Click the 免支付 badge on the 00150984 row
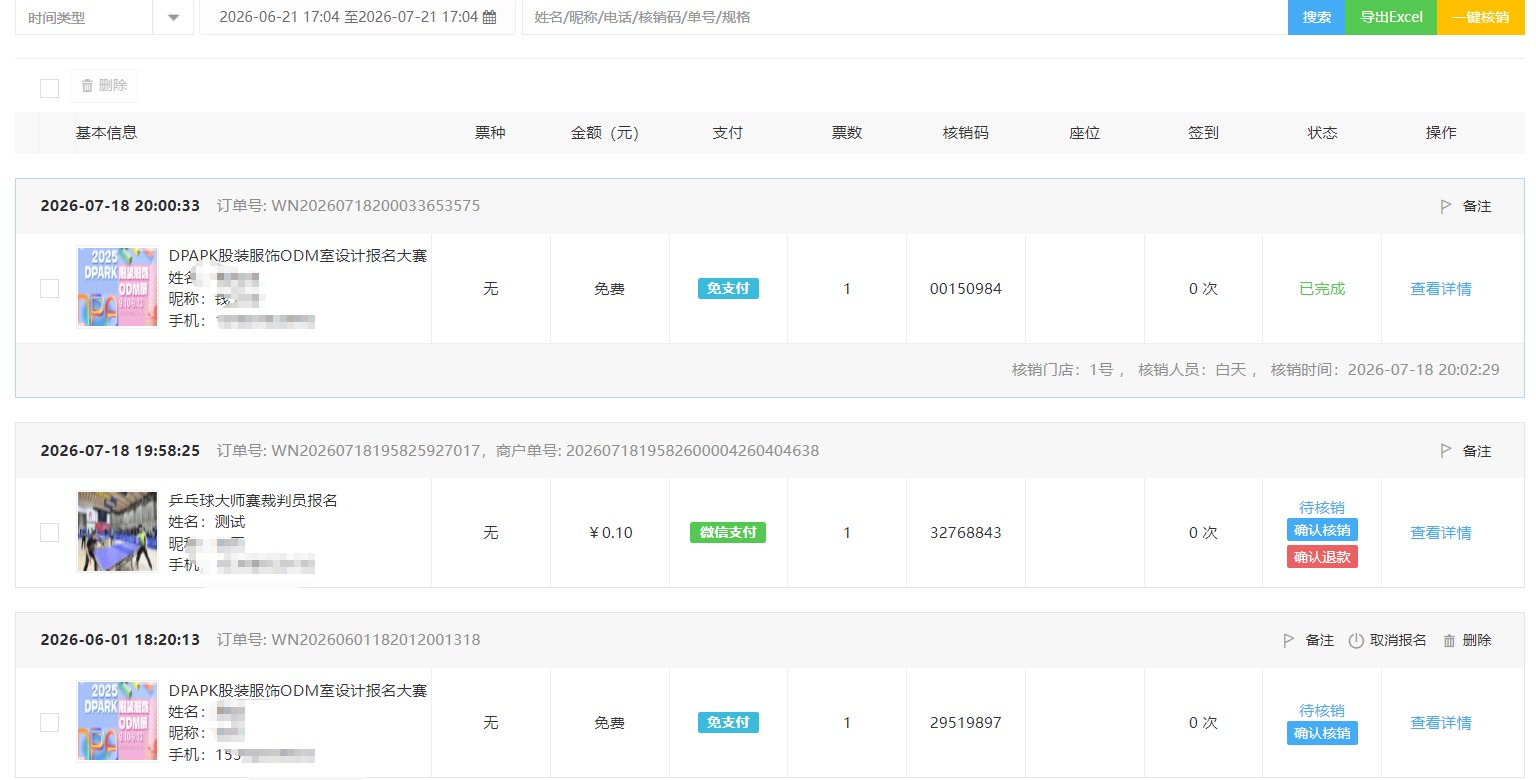 728,288
